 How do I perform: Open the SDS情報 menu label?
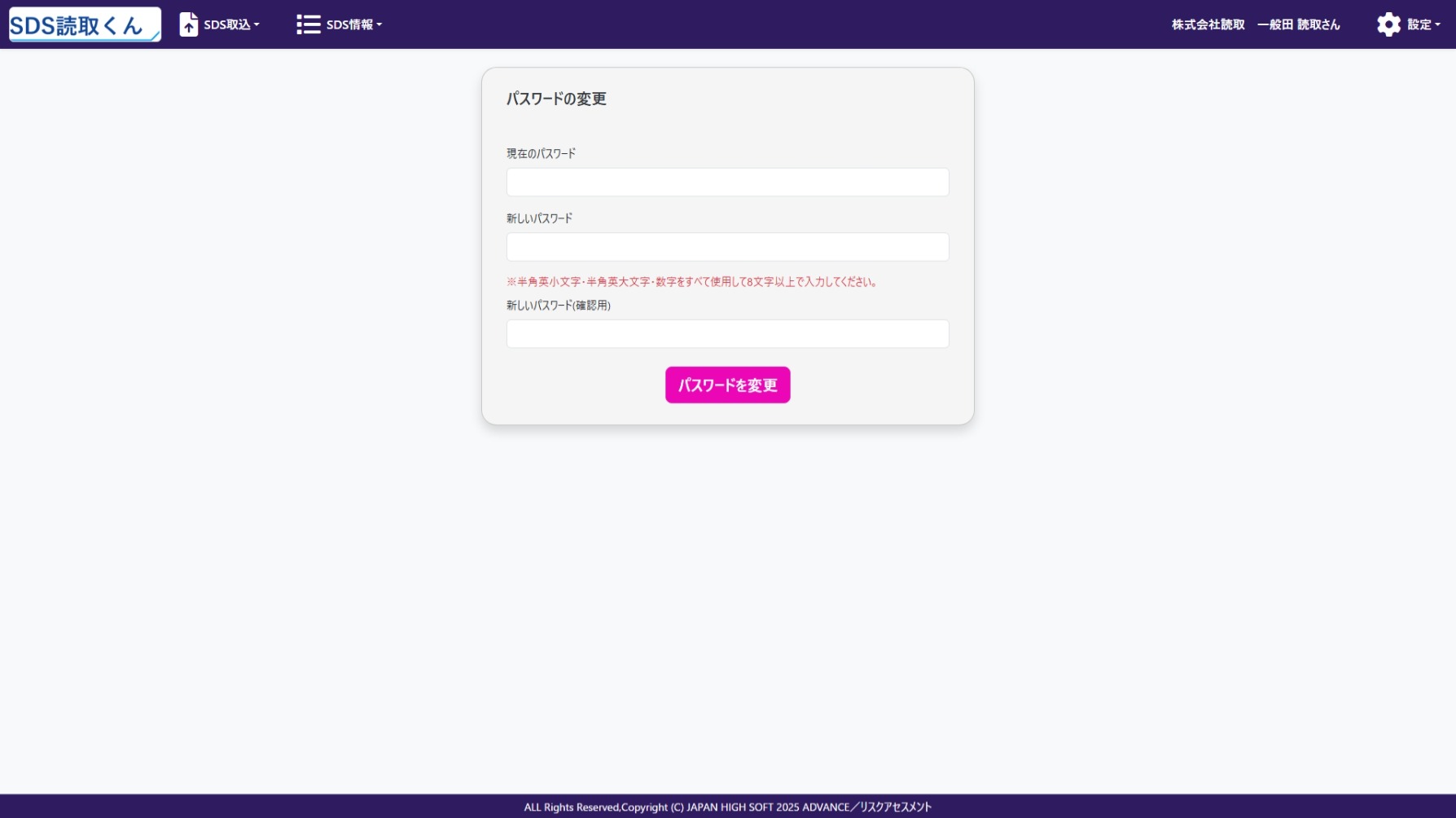coord(349,24)
